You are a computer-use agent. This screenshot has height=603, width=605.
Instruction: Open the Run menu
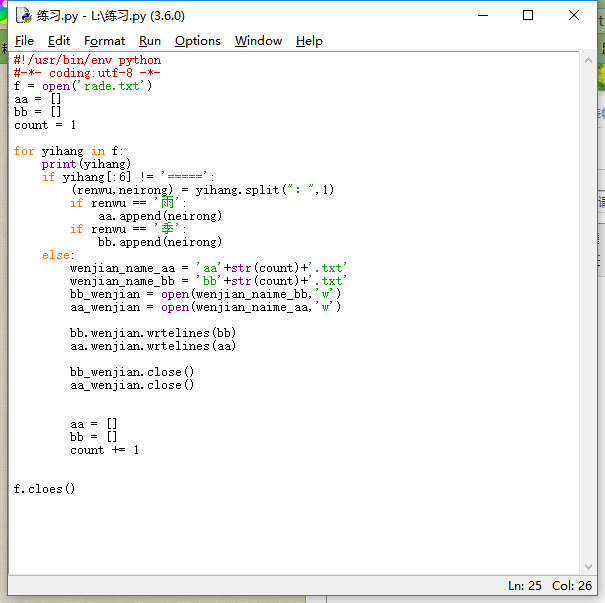click(x=150, y=41)
